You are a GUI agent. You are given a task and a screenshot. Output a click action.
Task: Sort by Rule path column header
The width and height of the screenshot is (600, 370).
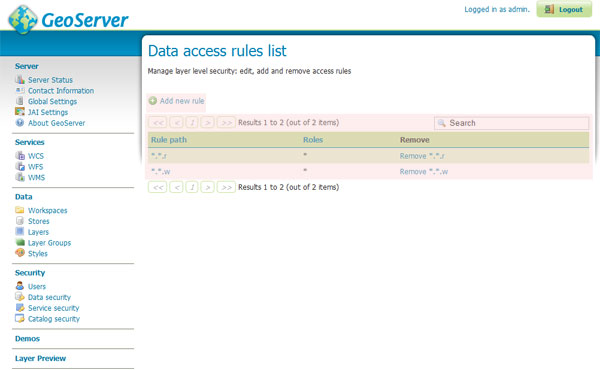(x=169, y=140)
